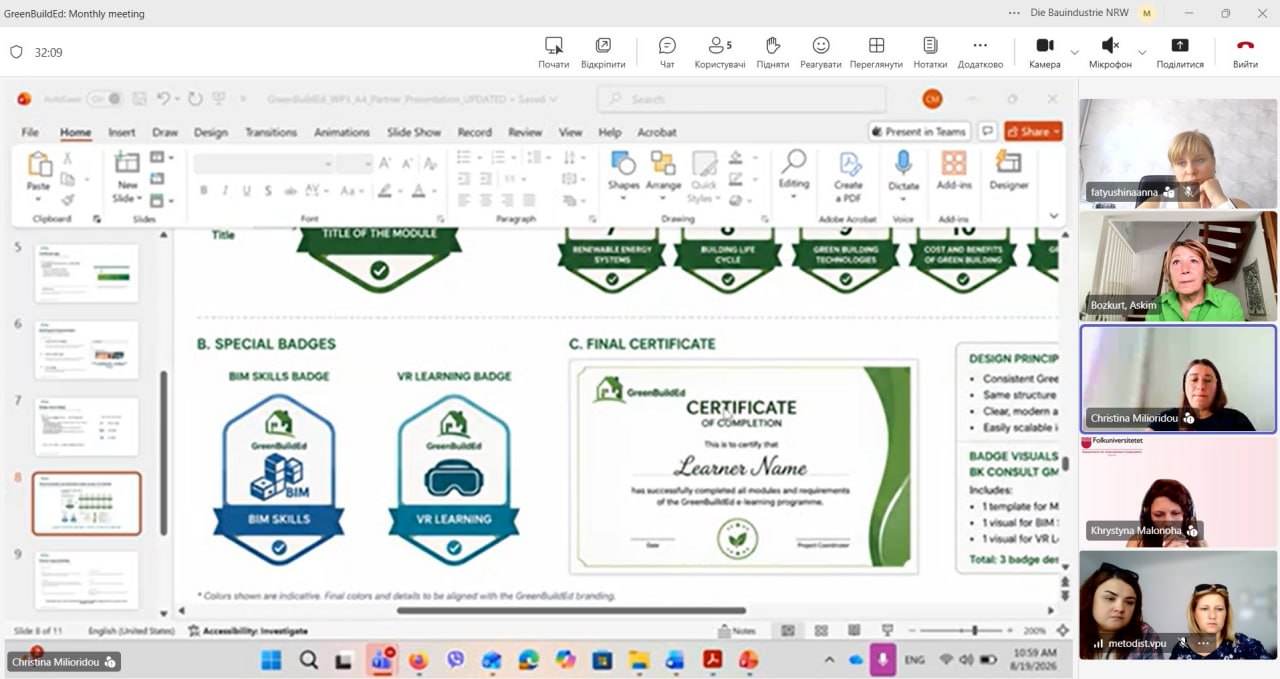Open the Arrange menu icon

click(x=663, y=164)
